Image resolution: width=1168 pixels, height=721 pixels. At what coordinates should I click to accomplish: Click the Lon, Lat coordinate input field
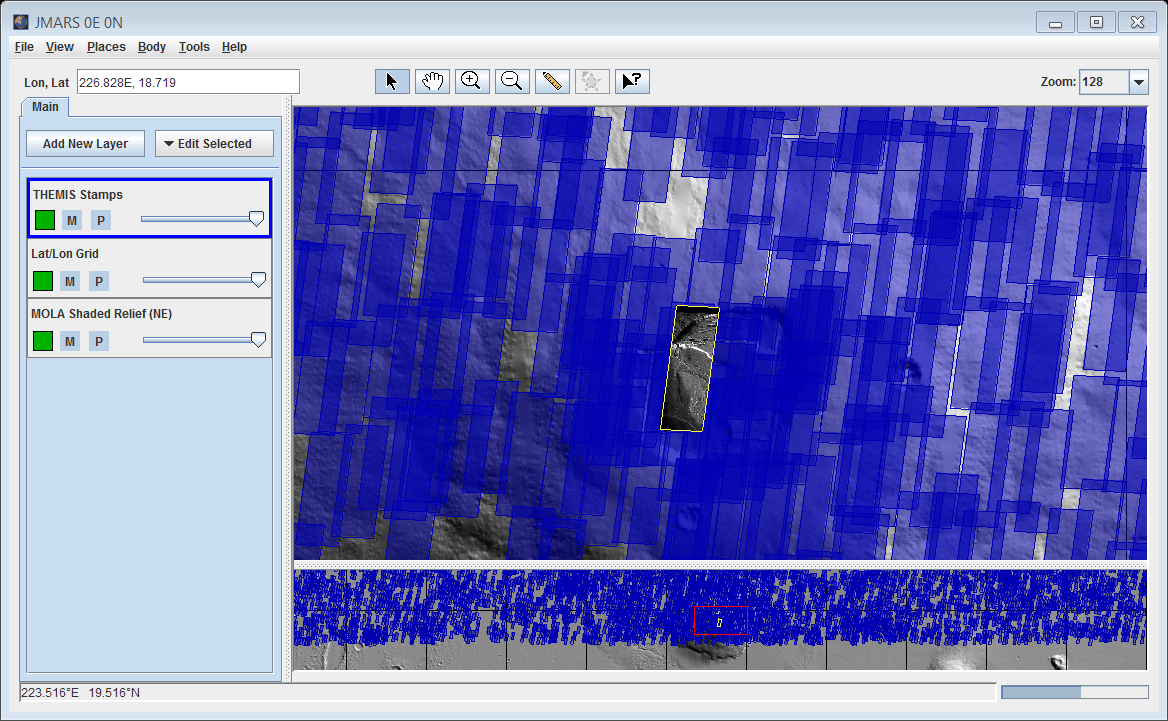pyautogui.click(x=188, y=82)
